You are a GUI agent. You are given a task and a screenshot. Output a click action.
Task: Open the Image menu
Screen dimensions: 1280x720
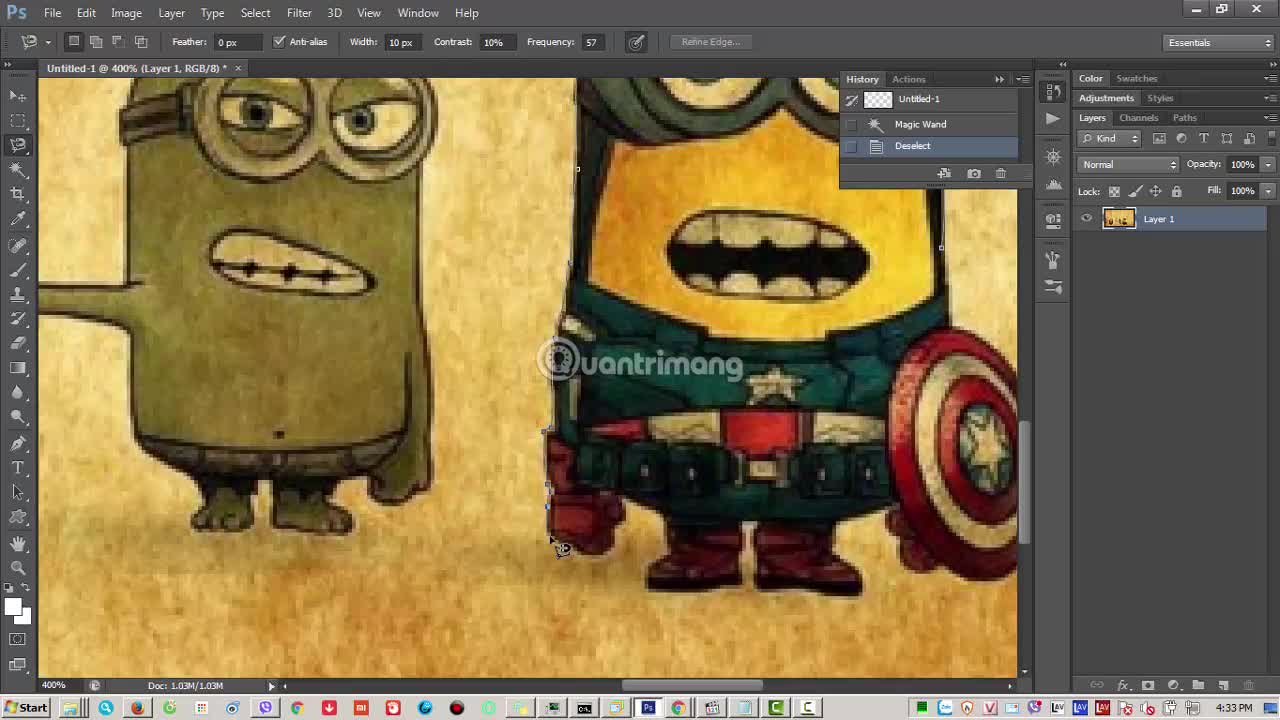[126, 13]
